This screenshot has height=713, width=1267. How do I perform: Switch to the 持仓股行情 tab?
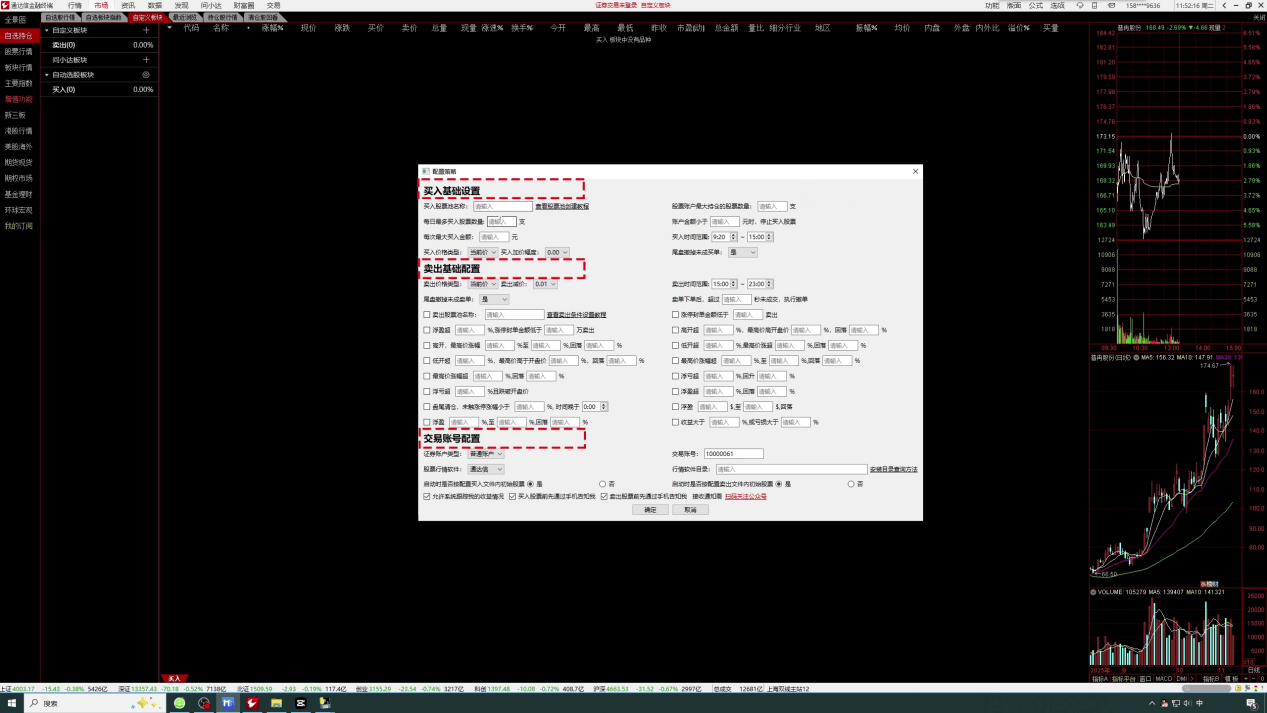click(222, 17)
